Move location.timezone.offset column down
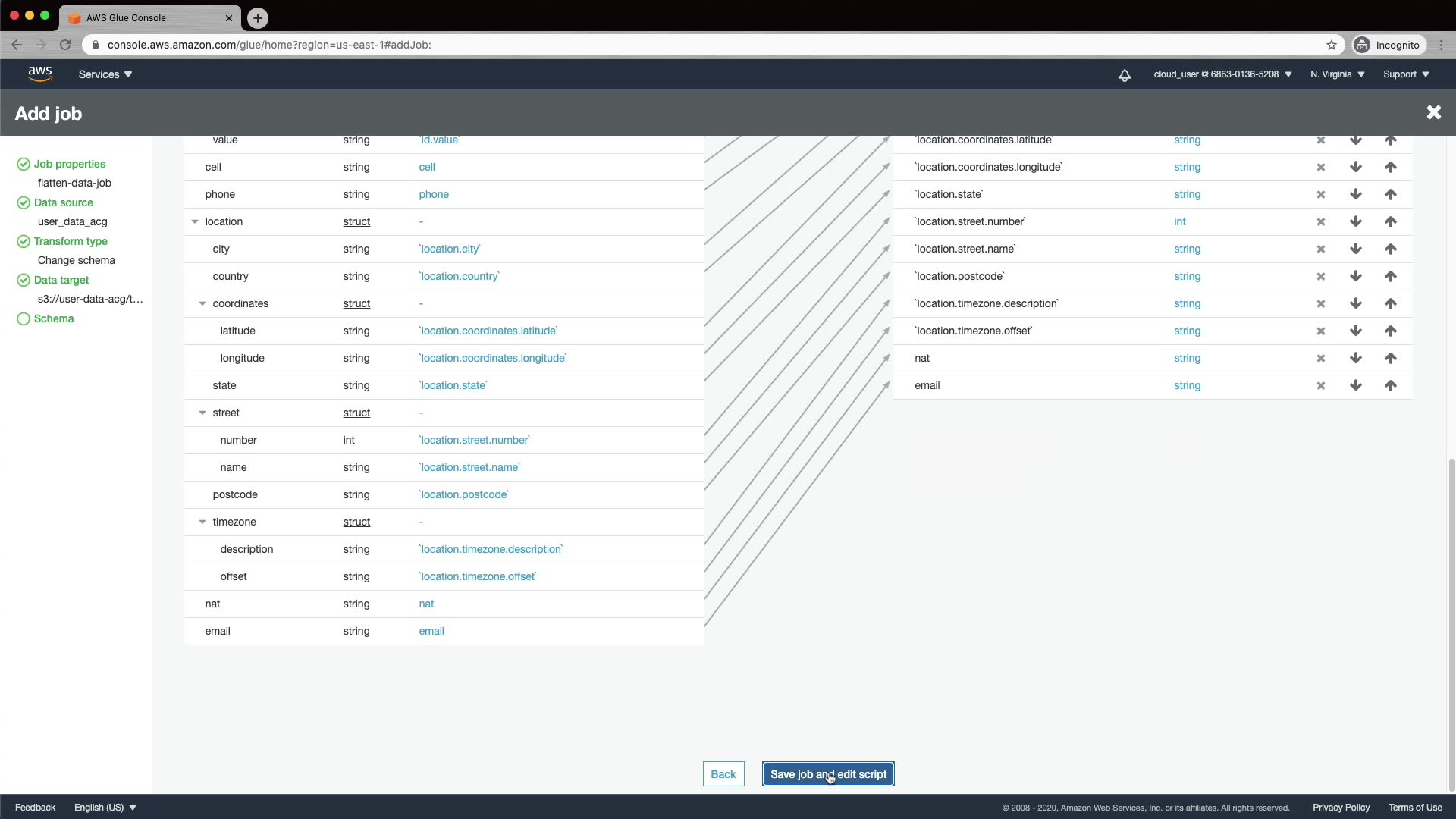This screenshot has height=819, width=1456. tap(1355, 331)
